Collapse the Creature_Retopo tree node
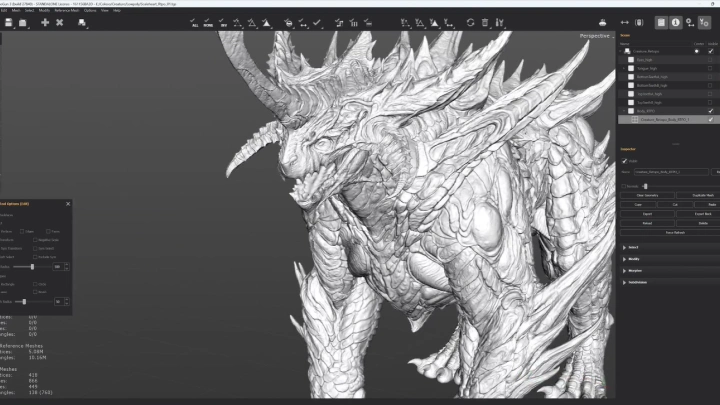The width and height of the screenshot is (720, 405). pyautogui.click(x=620, y=51)
